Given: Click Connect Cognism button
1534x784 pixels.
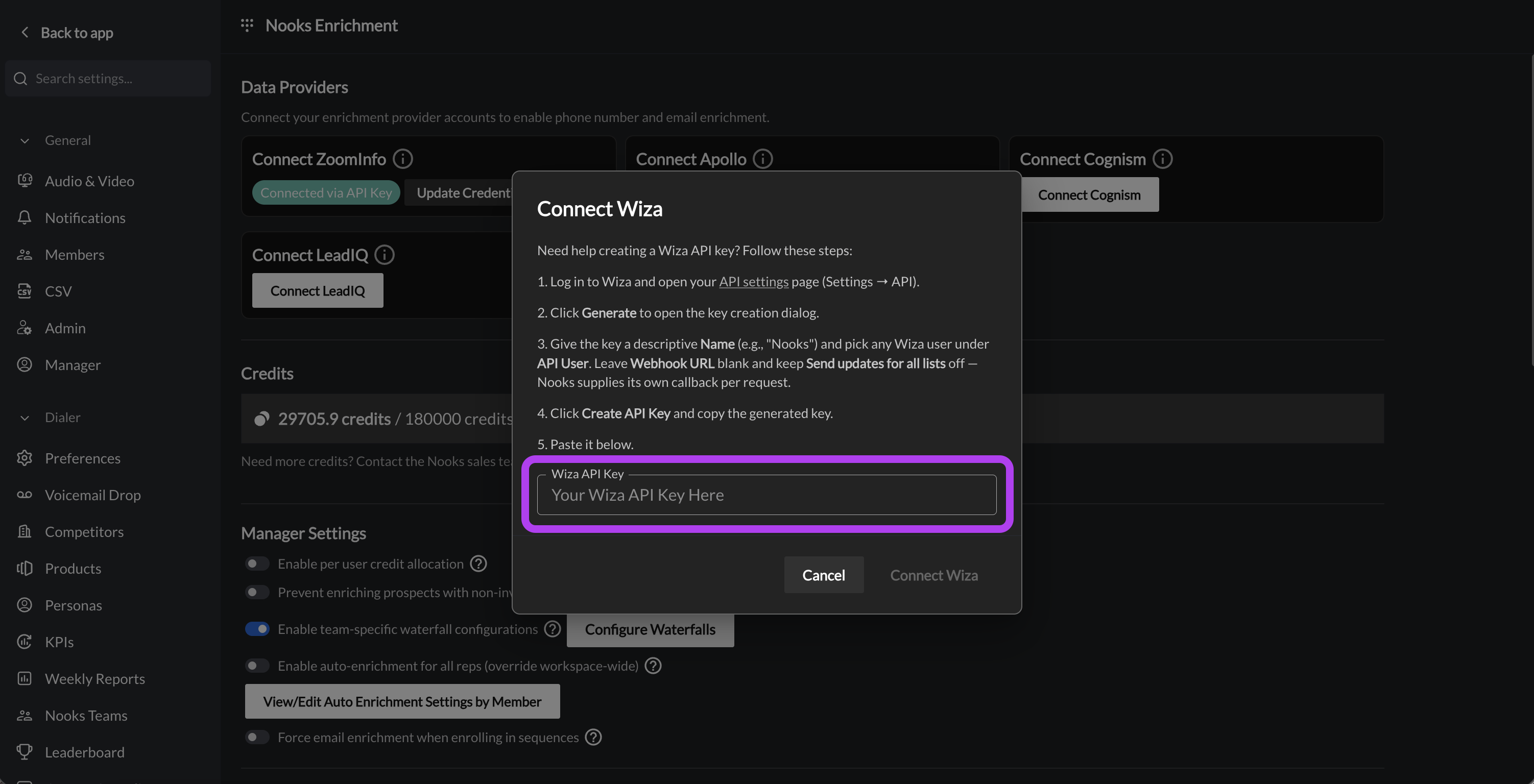Looking at the screenshot, I should pyautogui.click(x=1090, y=194).
